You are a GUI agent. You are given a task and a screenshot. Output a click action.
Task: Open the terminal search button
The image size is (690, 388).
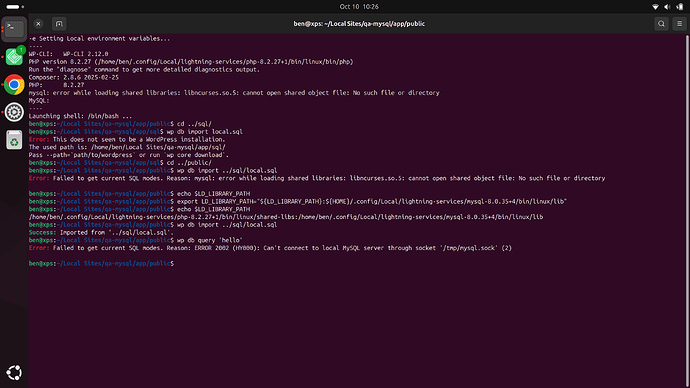click(x=661, y=24)
